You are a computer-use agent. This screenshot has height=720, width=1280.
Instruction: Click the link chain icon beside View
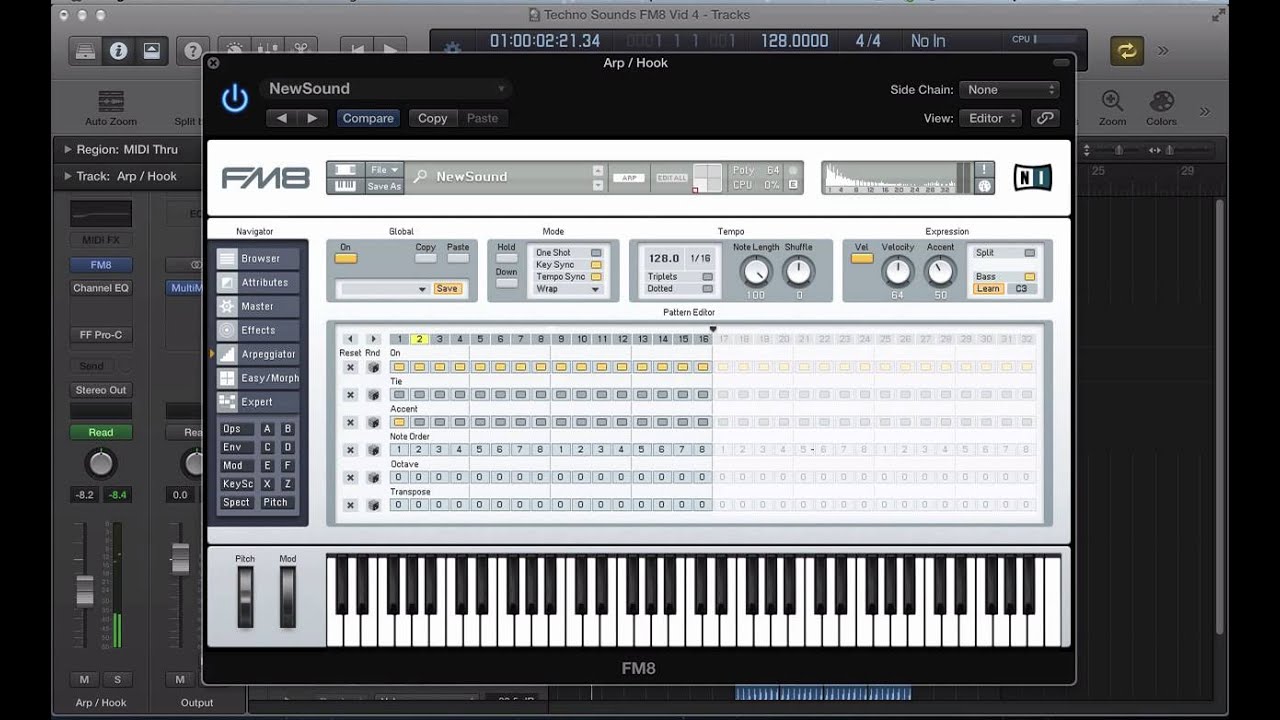pyautogui.click(x=1045, y=118)
